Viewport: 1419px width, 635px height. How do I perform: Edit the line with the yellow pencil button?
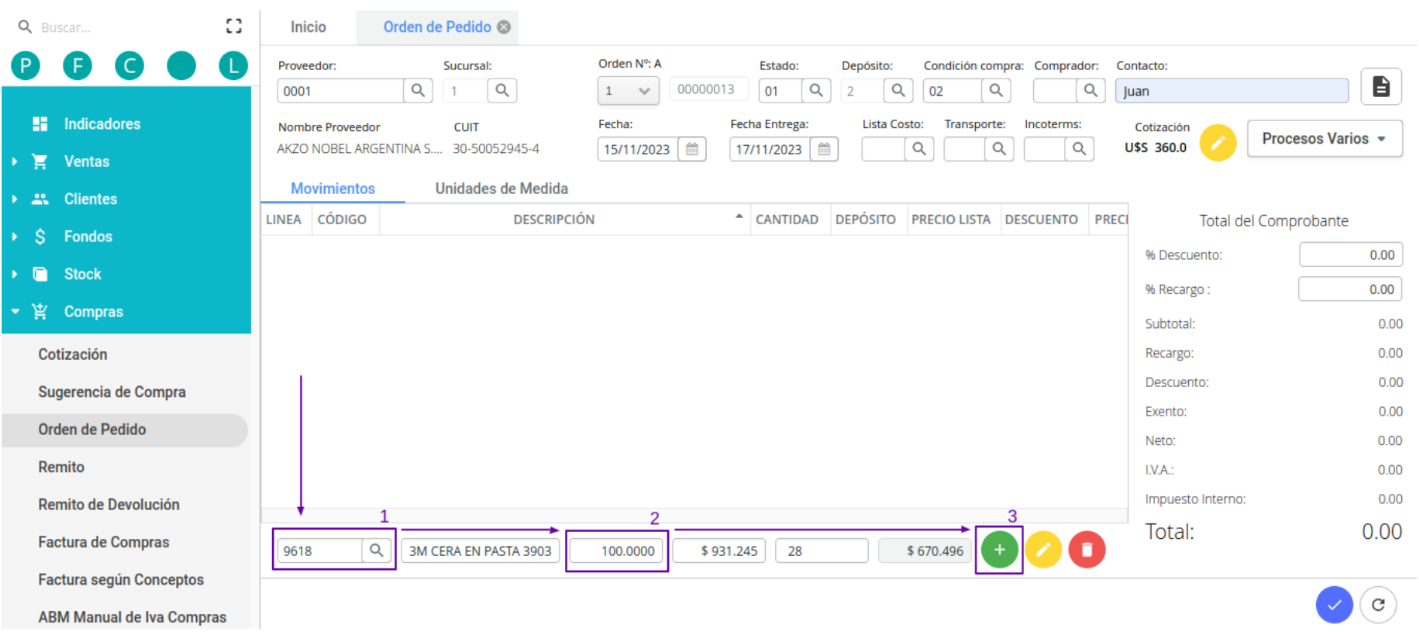click(x=1043, y=550)
